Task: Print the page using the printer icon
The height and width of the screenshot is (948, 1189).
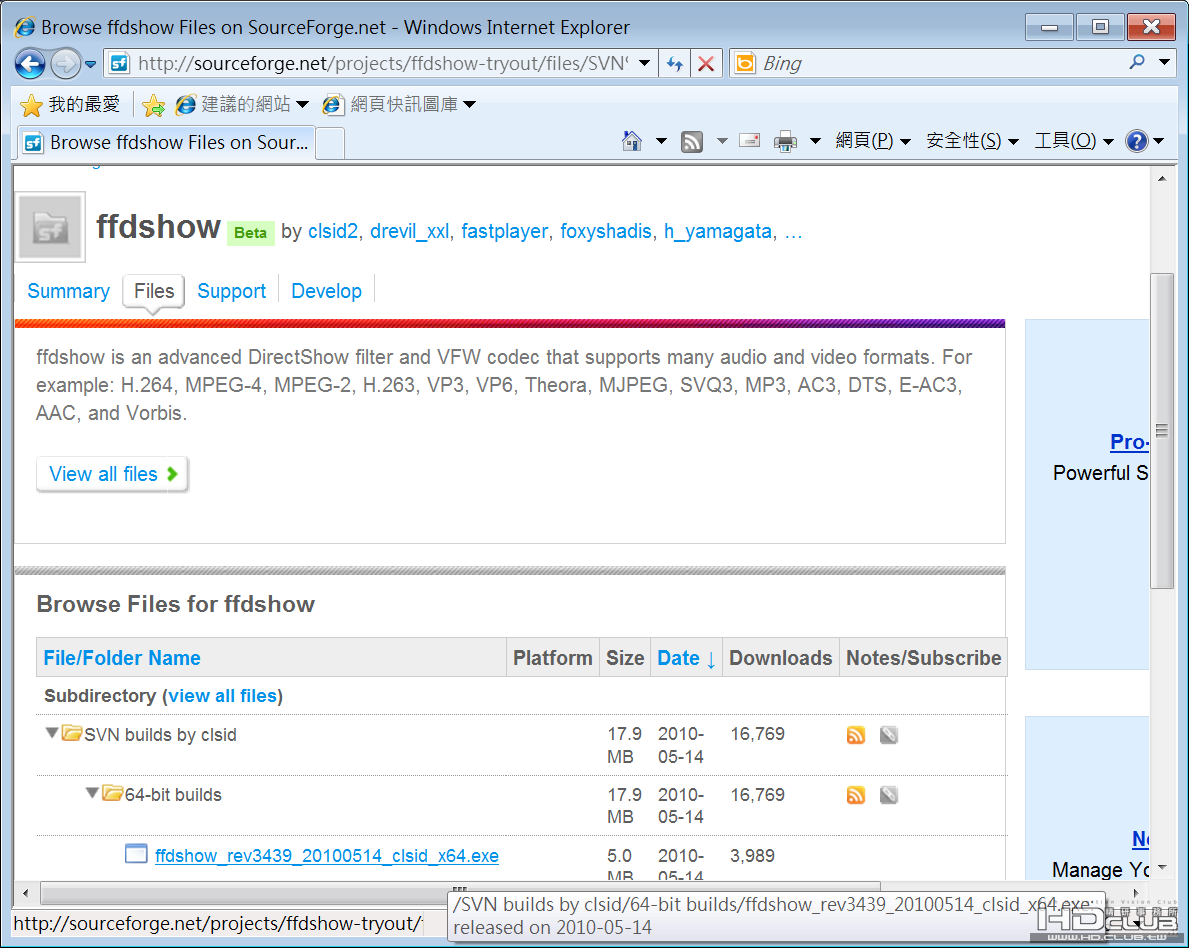Action: tap(786, 141)
